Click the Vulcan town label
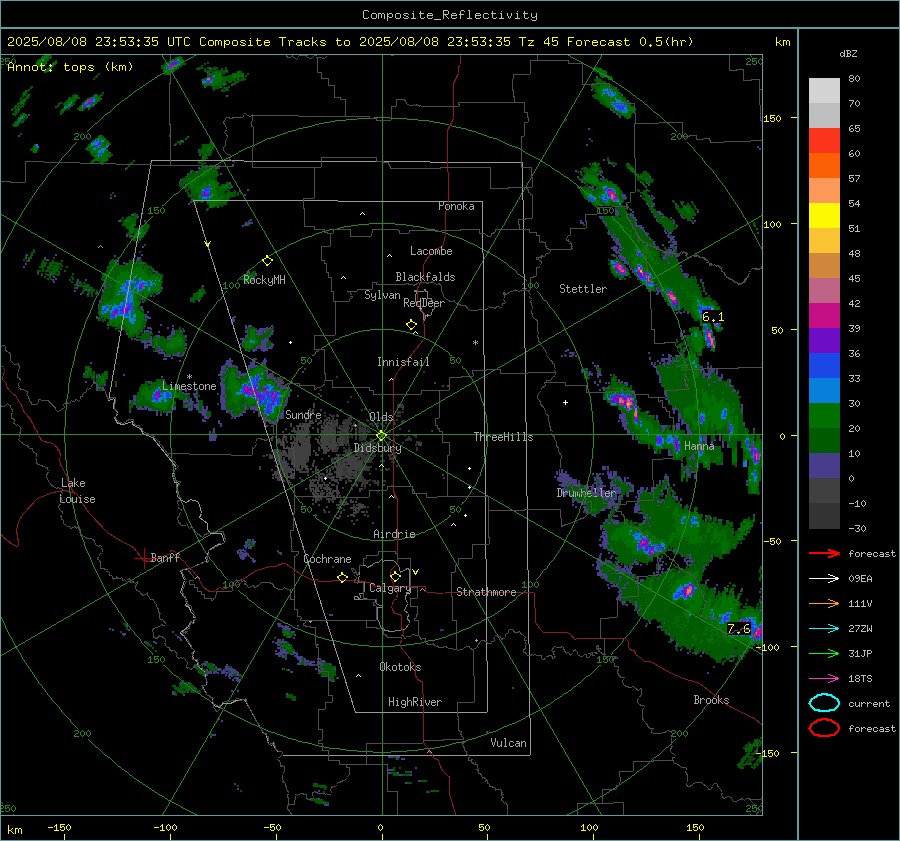The image size is (900, 841). click(508, 743)
